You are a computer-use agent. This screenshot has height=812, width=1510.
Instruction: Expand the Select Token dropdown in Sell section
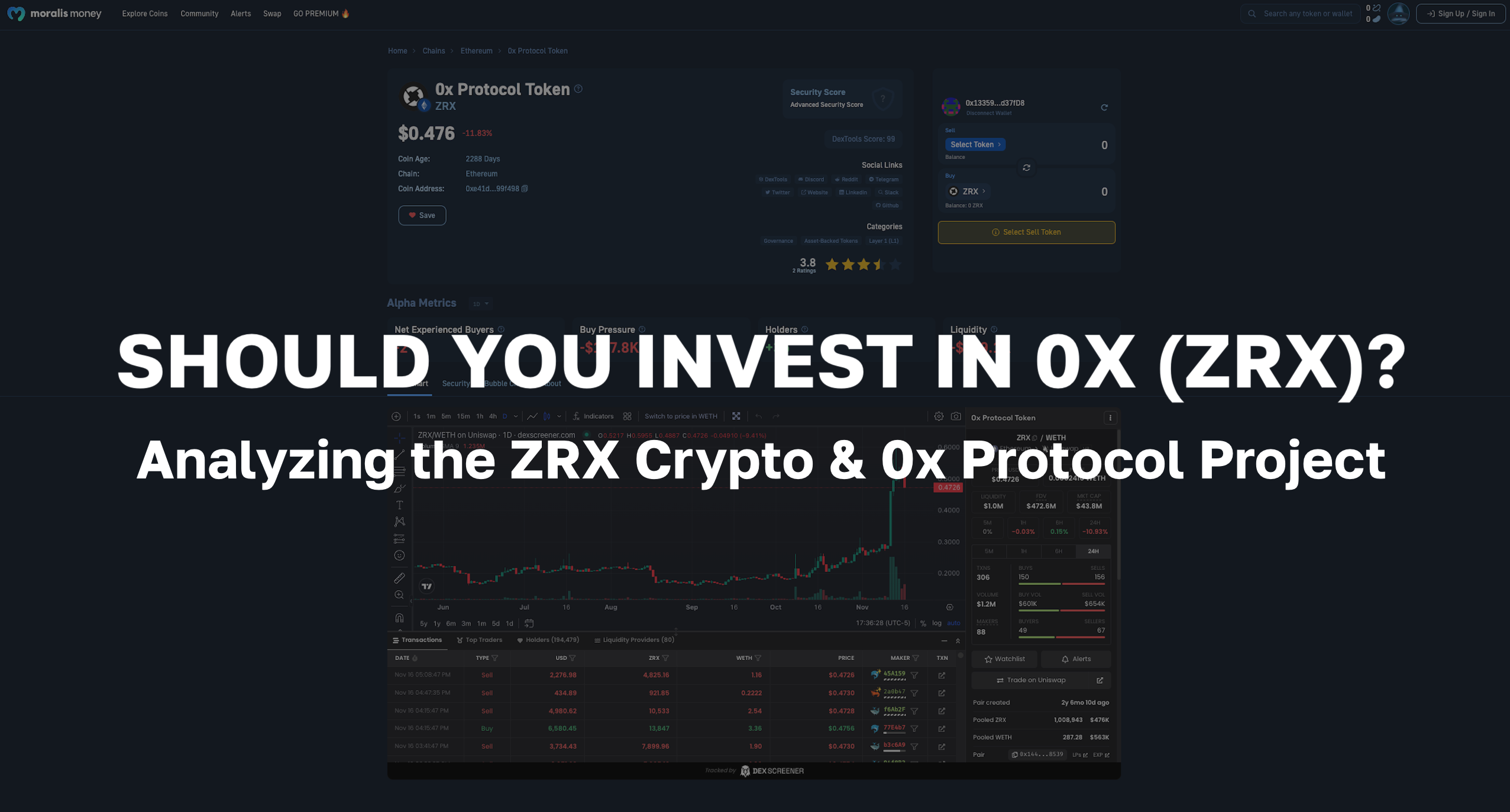point(975,144)
